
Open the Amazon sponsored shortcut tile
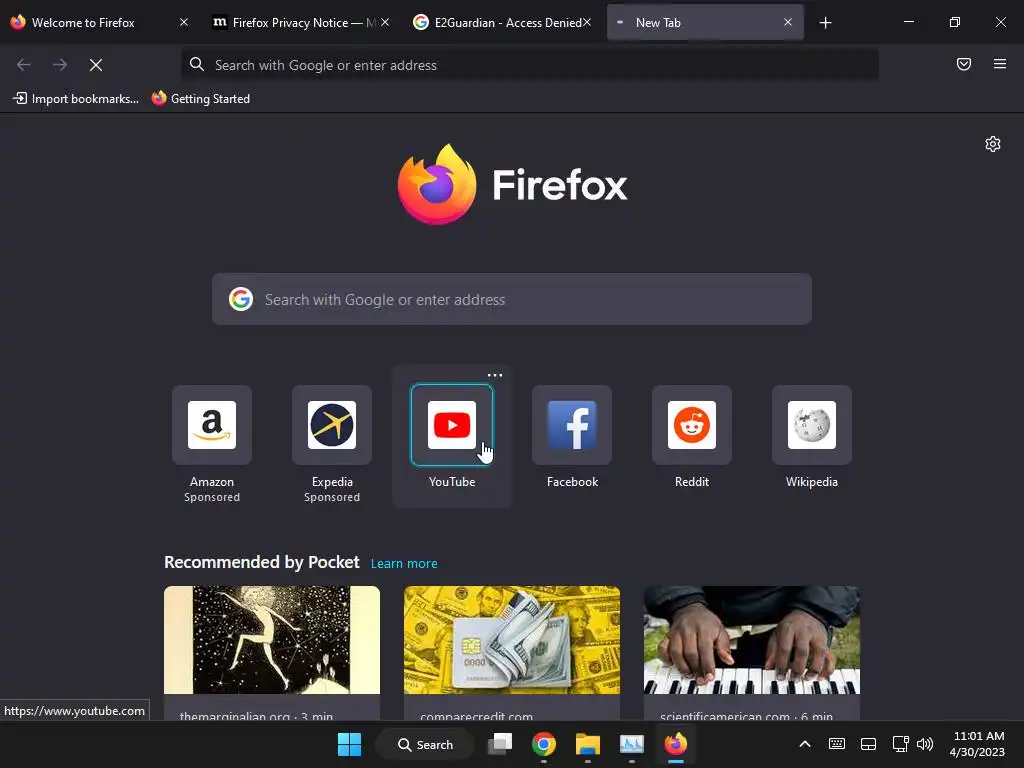[212, 424]
